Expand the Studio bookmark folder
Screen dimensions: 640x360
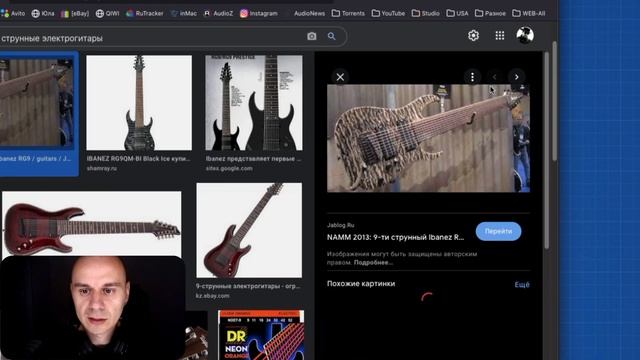(x=426, y=13)
